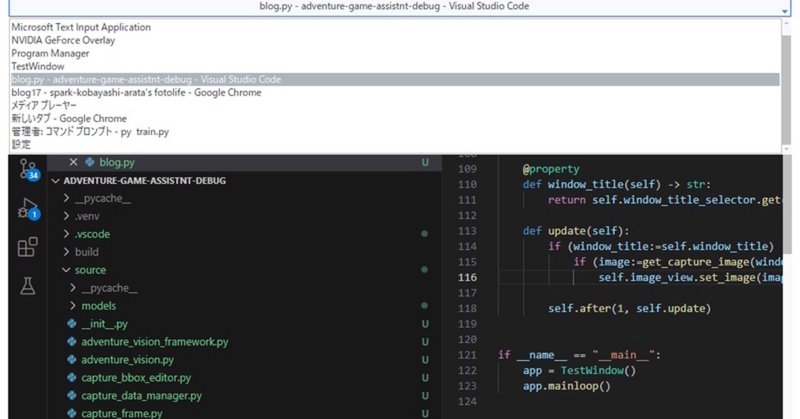Viewport: 800px width, 419px height.
Task: Open Run and Debug view icon
Action: tap(28, 208)
